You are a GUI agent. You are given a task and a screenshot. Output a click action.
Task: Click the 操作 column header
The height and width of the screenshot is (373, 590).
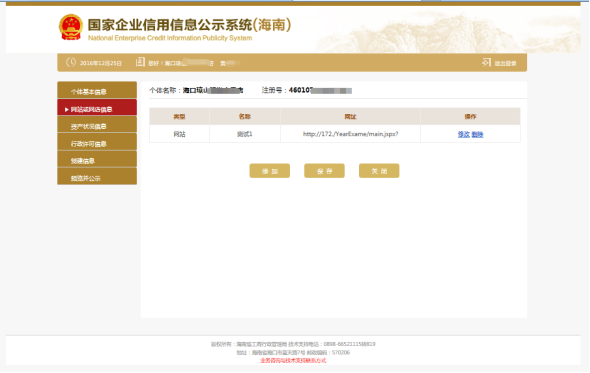coord(470,117)
